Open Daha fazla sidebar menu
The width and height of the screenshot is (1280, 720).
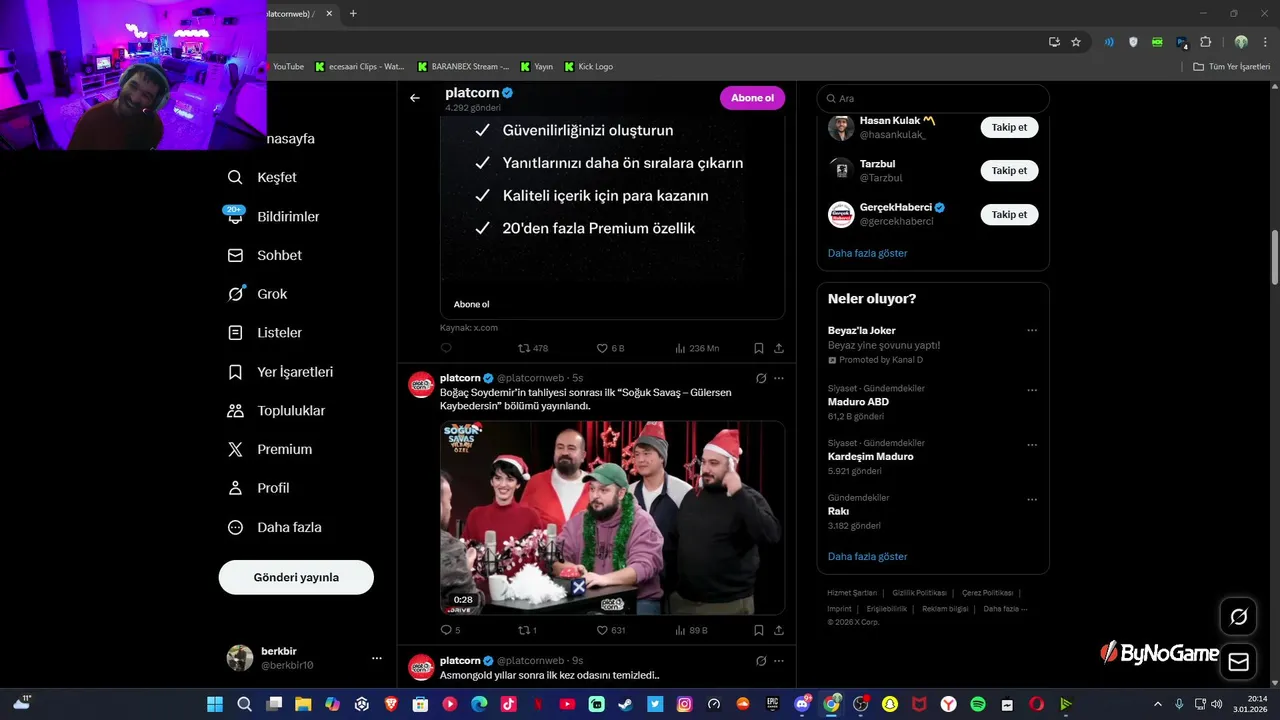[x=274, y=527]
